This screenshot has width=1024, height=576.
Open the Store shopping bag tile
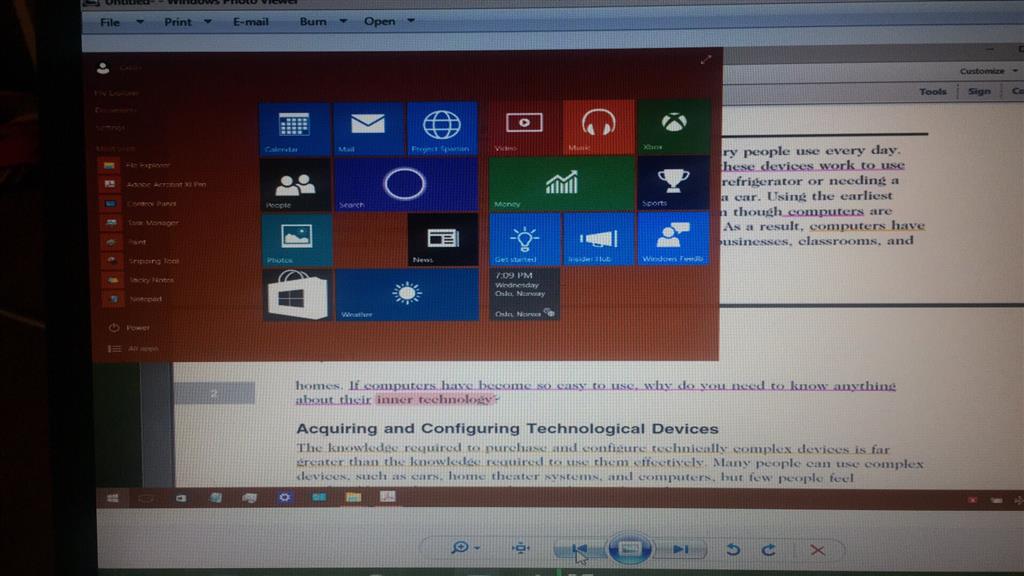point(297,295)
